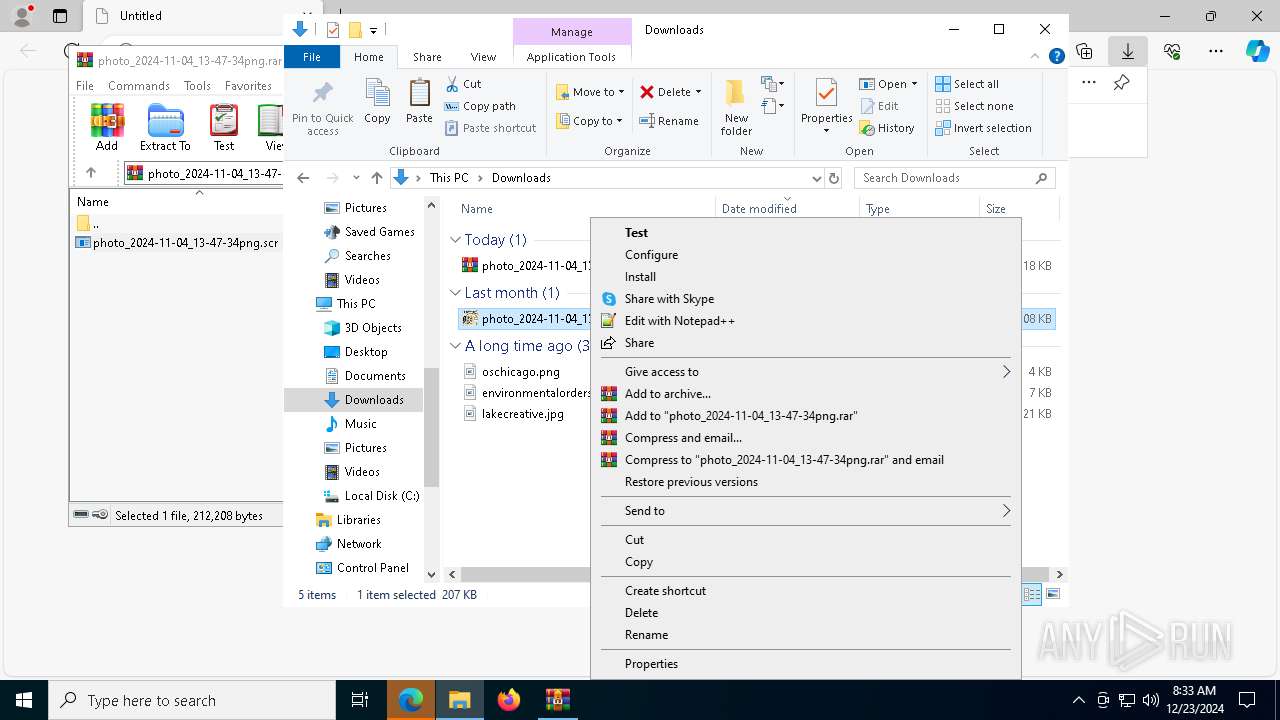Click Explorer Back navigation arrow

click(x=303, y=178)
